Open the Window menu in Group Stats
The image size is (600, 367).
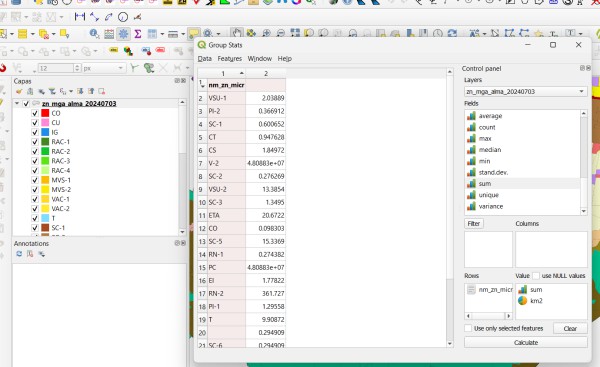pyautogui.click(x=259, y=59)
